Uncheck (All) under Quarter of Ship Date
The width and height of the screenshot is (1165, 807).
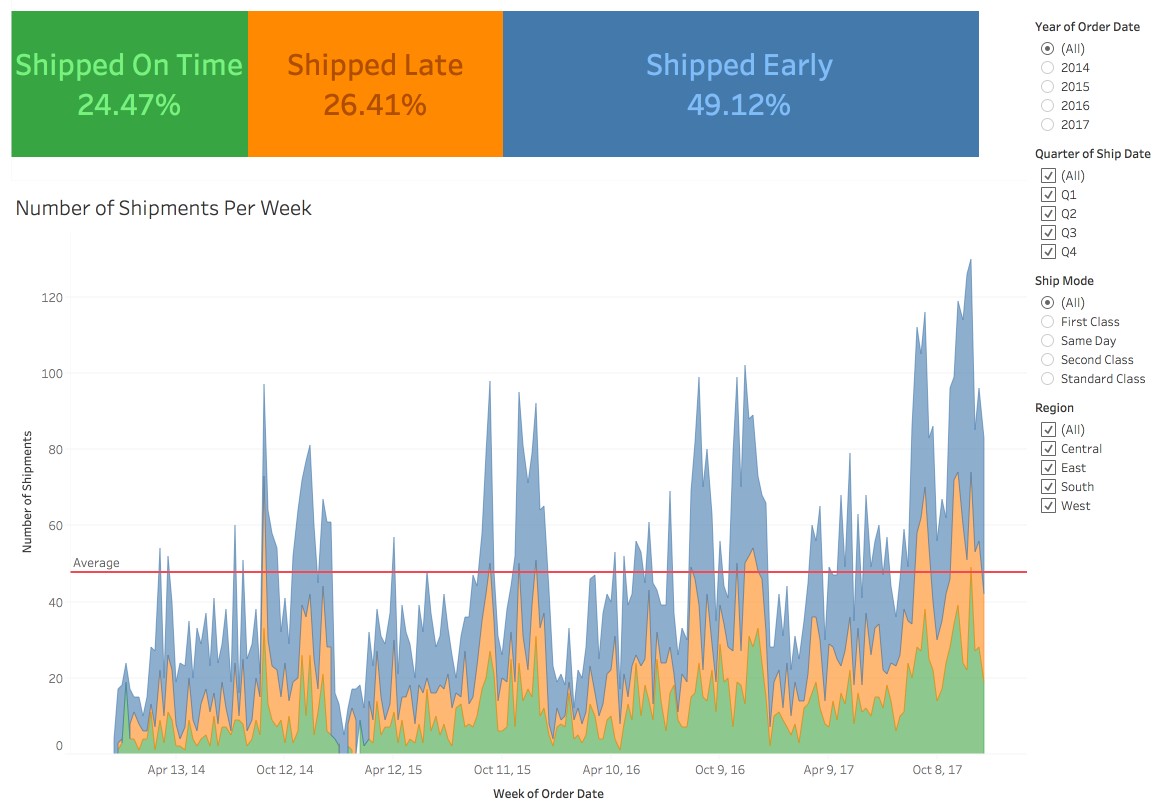click(1048, 175)
